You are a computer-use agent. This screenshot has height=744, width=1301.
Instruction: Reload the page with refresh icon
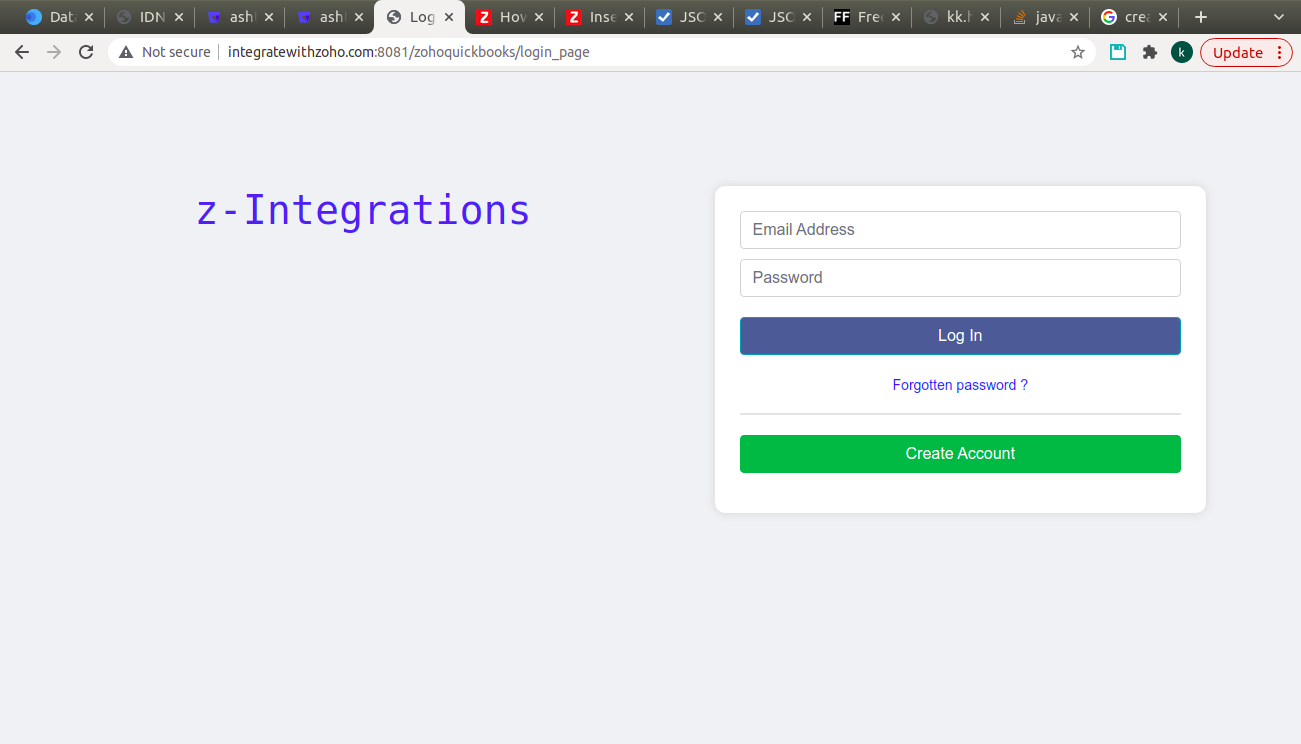click(86, 52)
